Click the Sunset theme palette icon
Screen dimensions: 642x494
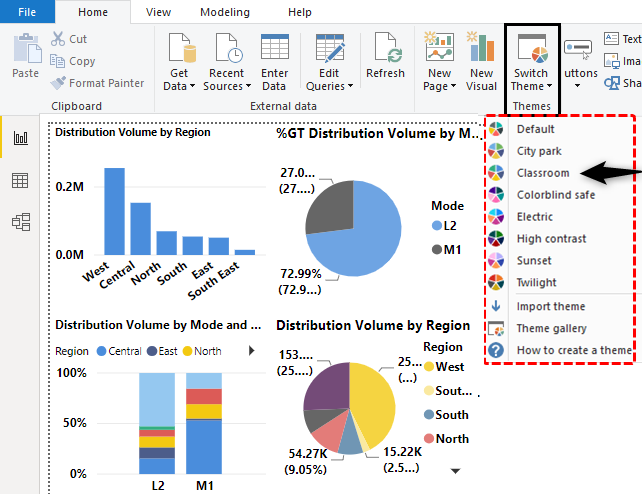click(x=495, y=260)
